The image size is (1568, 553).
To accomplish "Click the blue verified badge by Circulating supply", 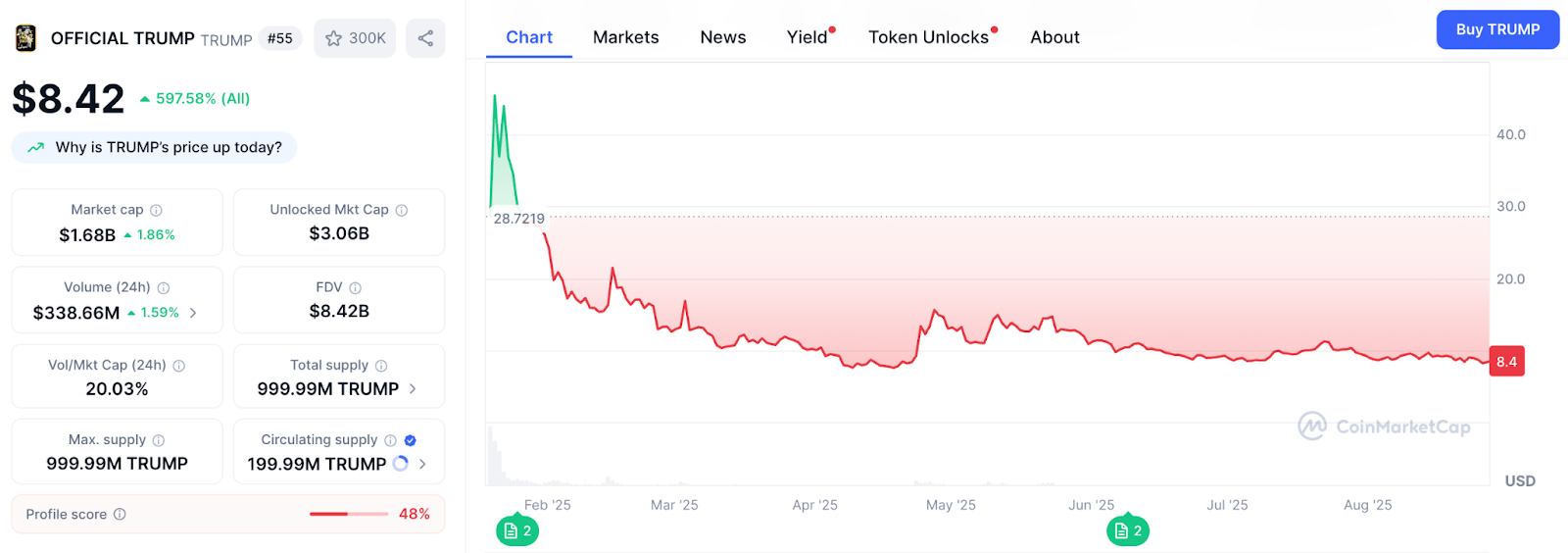I will (x=411, y=440).
